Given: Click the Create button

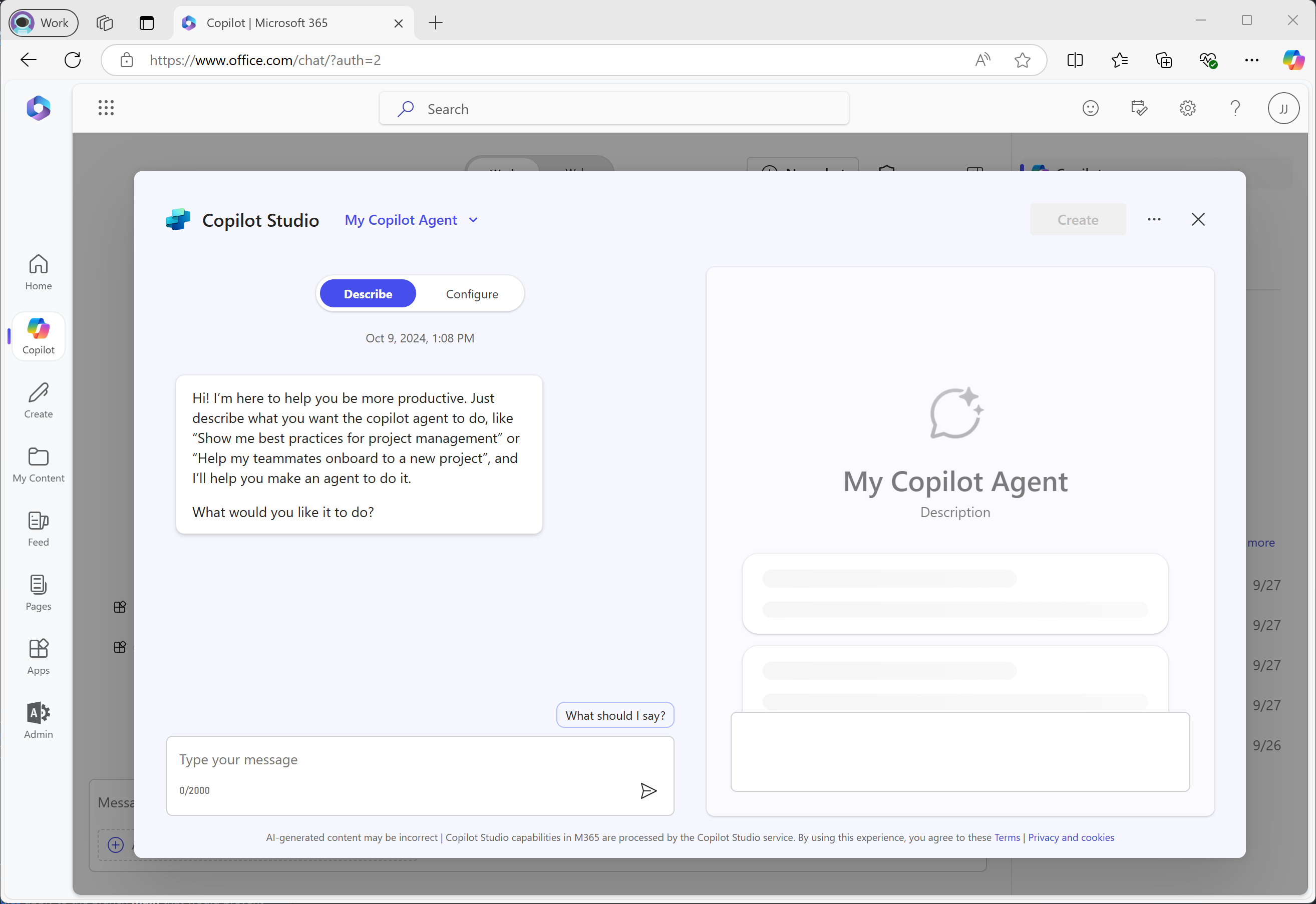Looking at the screenshot, I should (1078, 219).
